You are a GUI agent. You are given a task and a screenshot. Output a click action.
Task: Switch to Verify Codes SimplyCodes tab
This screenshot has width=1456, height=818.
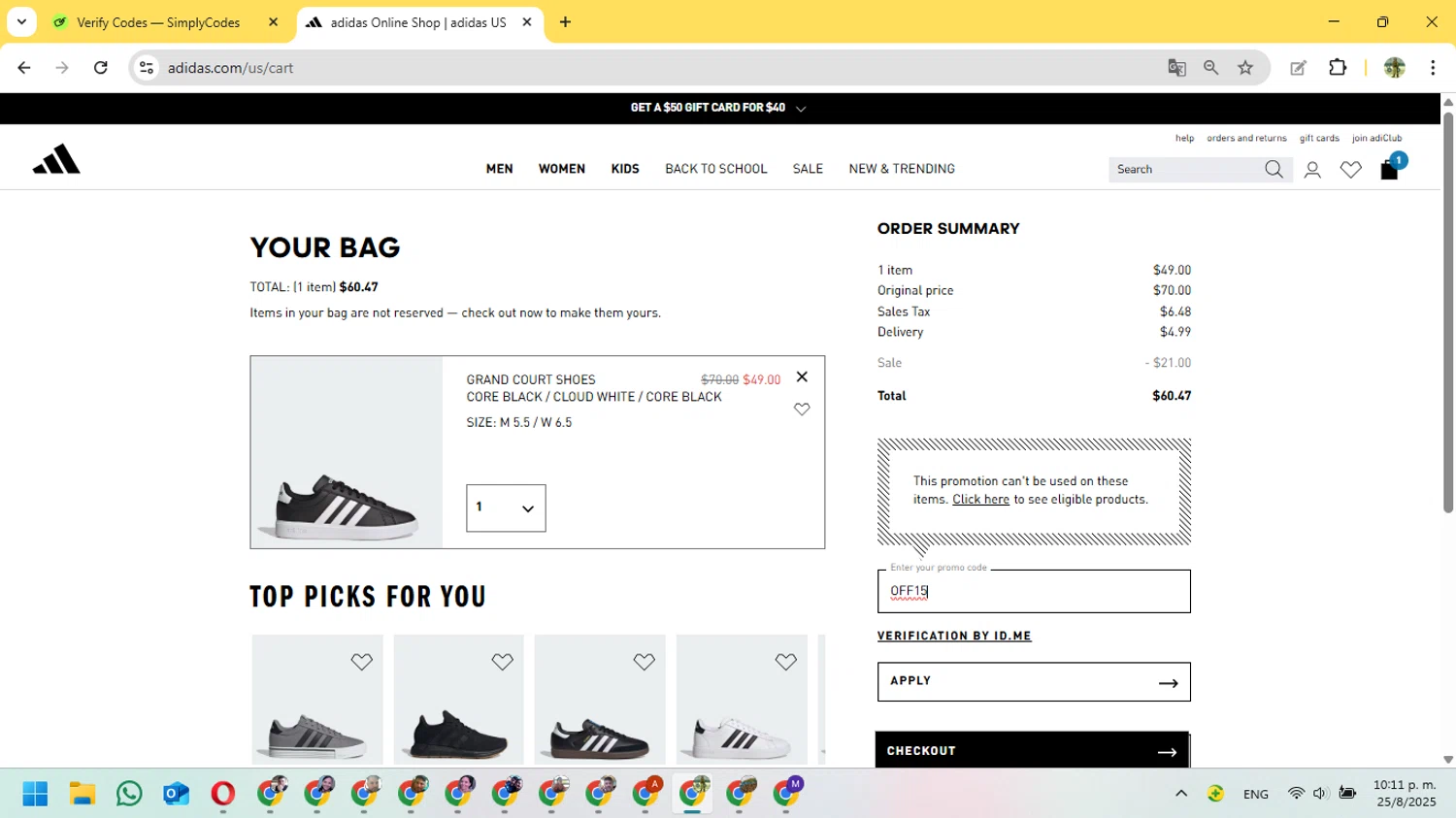tap(160, 22)
